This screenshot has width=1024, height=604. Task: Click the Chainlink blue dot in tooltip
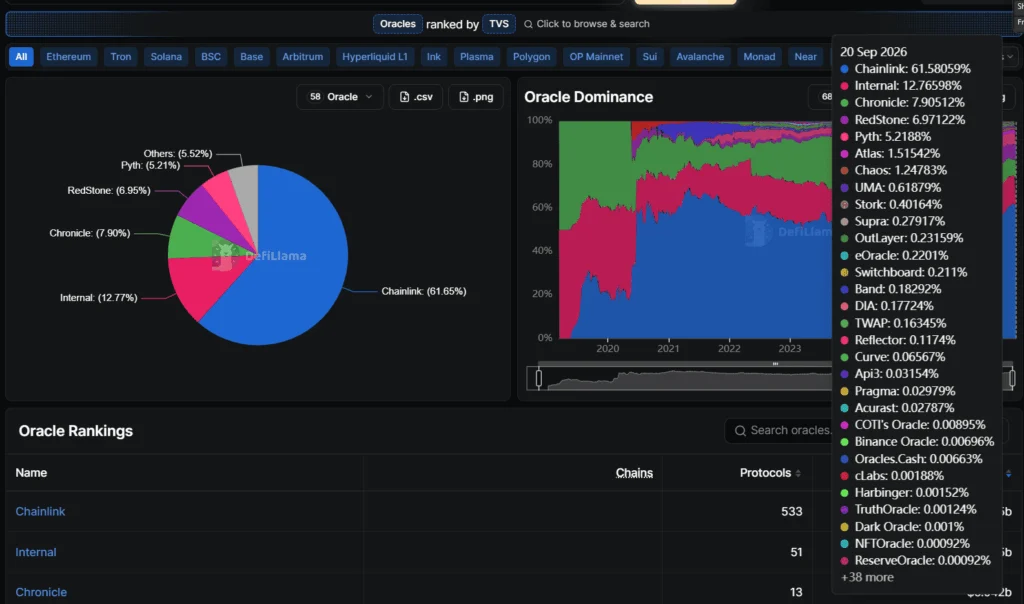pyautogui.click(x=844, y=69)
